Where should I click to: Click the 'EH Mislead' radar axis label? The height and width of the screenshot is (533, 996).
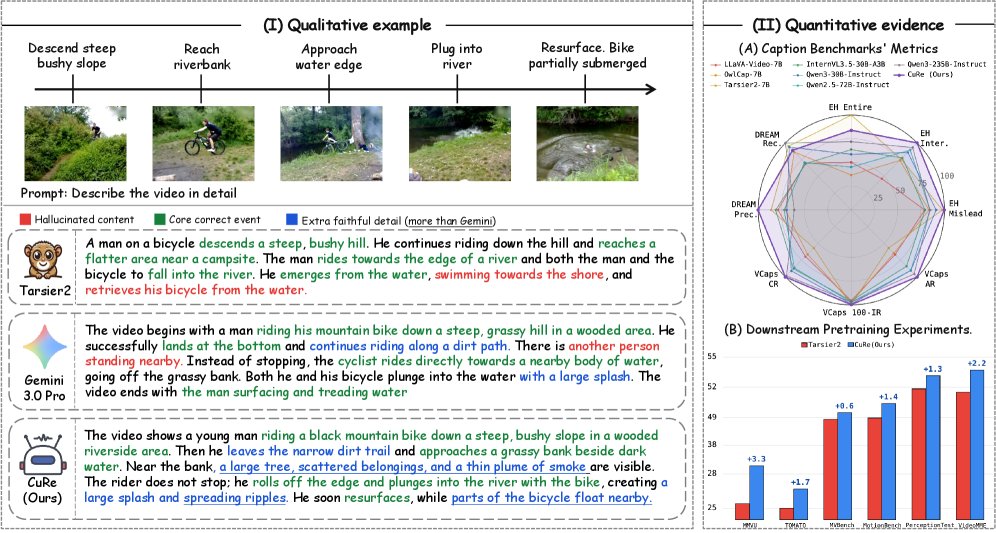[x=965, y=208]
